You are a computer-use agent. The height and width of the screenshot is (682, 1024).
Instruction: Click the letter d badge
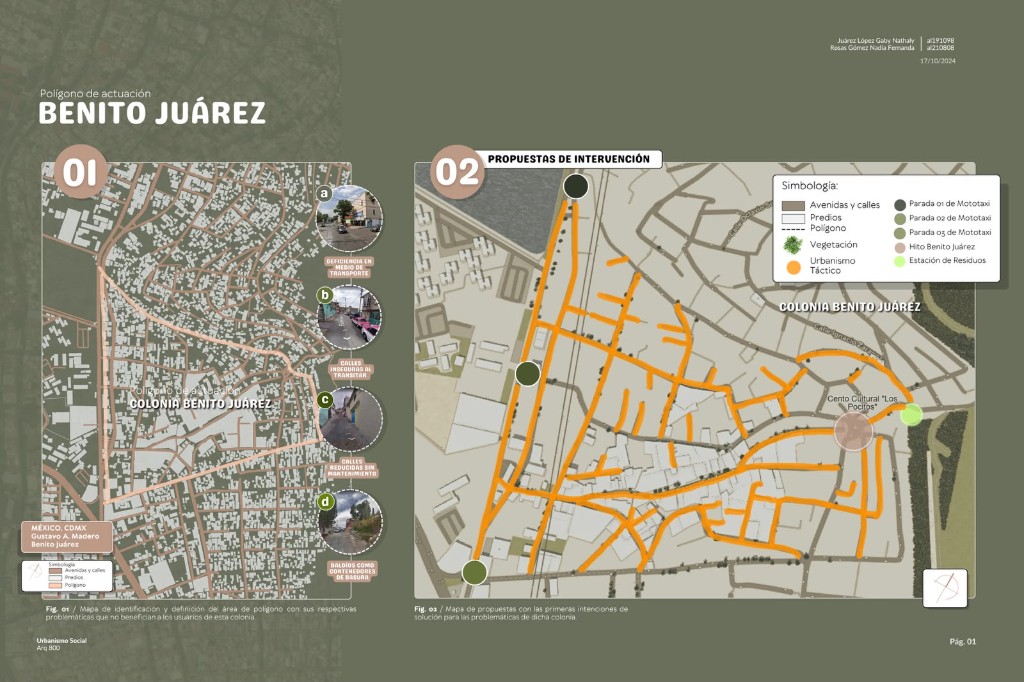325,502
